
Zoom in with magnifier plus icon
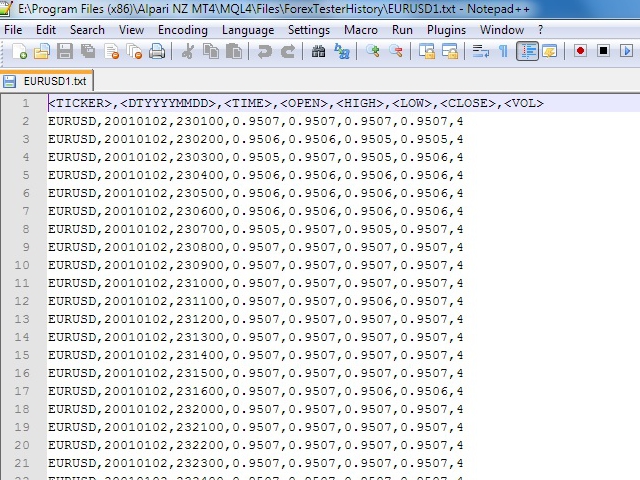(x=372, y=51)
